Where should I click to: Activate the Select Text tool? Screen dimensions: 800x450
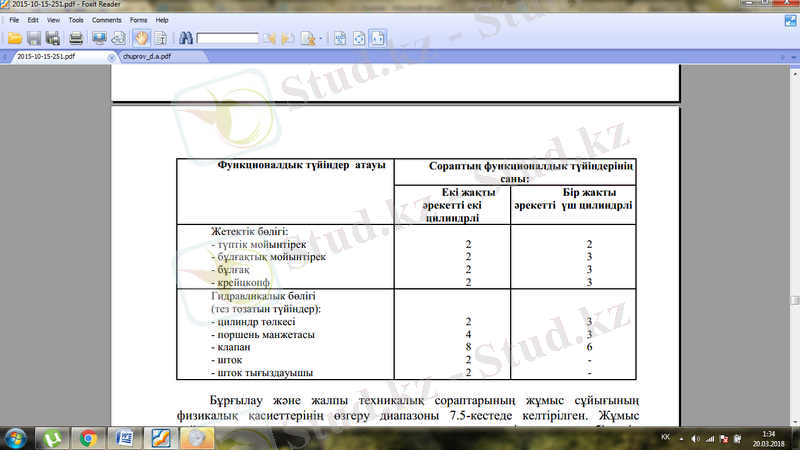click(160, 39)
